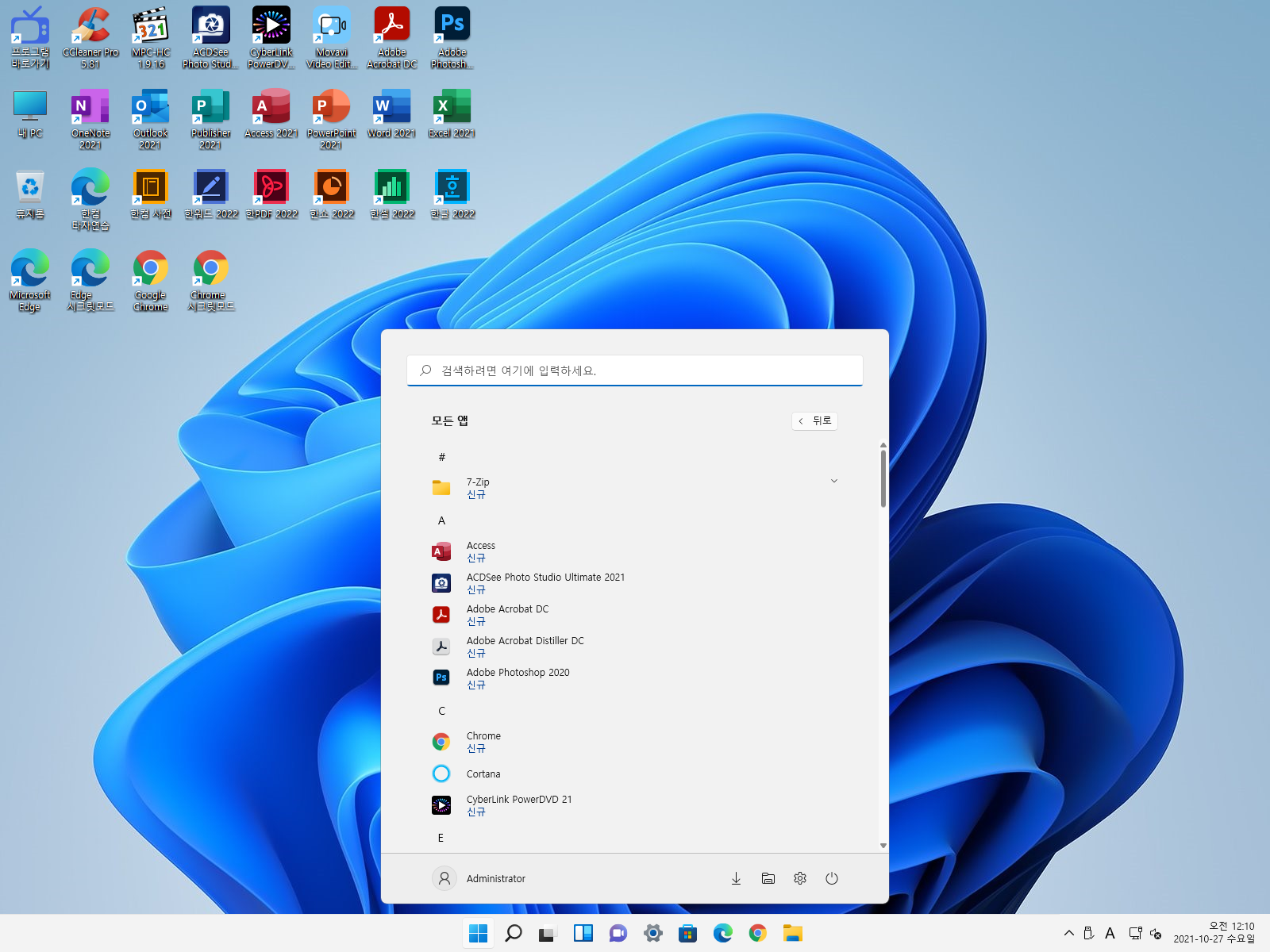Click the scrollbar down arrow in apps list

coord(883,846)
